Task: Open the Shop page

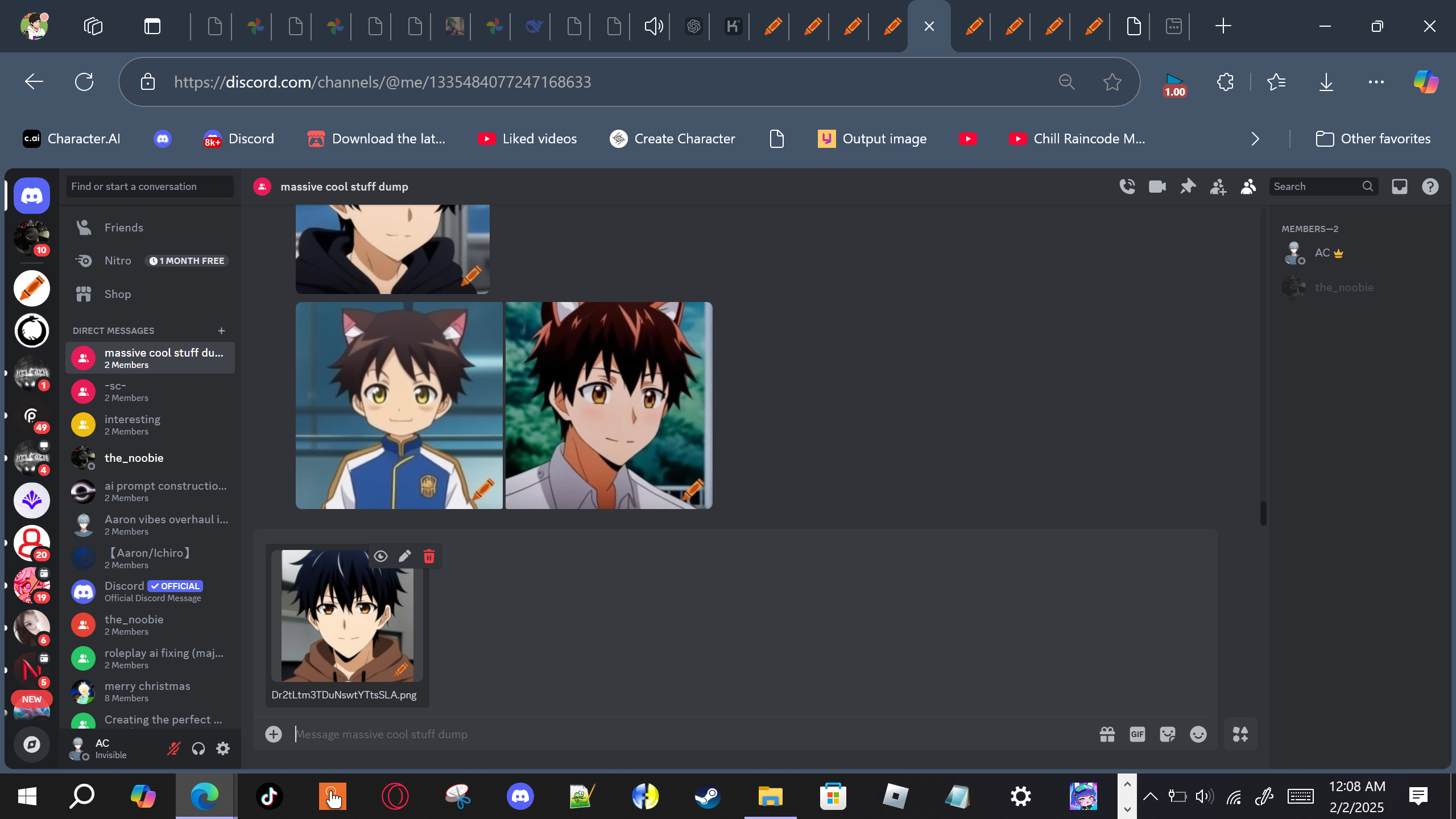Action: (x=117, y=294)
